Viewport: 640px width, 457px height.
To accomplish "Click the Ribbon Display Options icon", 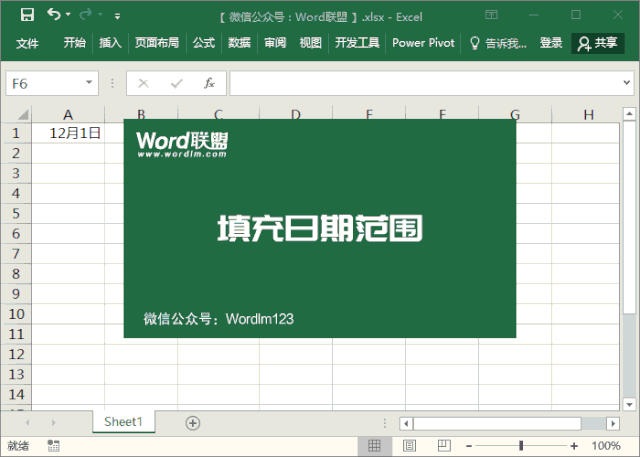I will tap(491, 15).
